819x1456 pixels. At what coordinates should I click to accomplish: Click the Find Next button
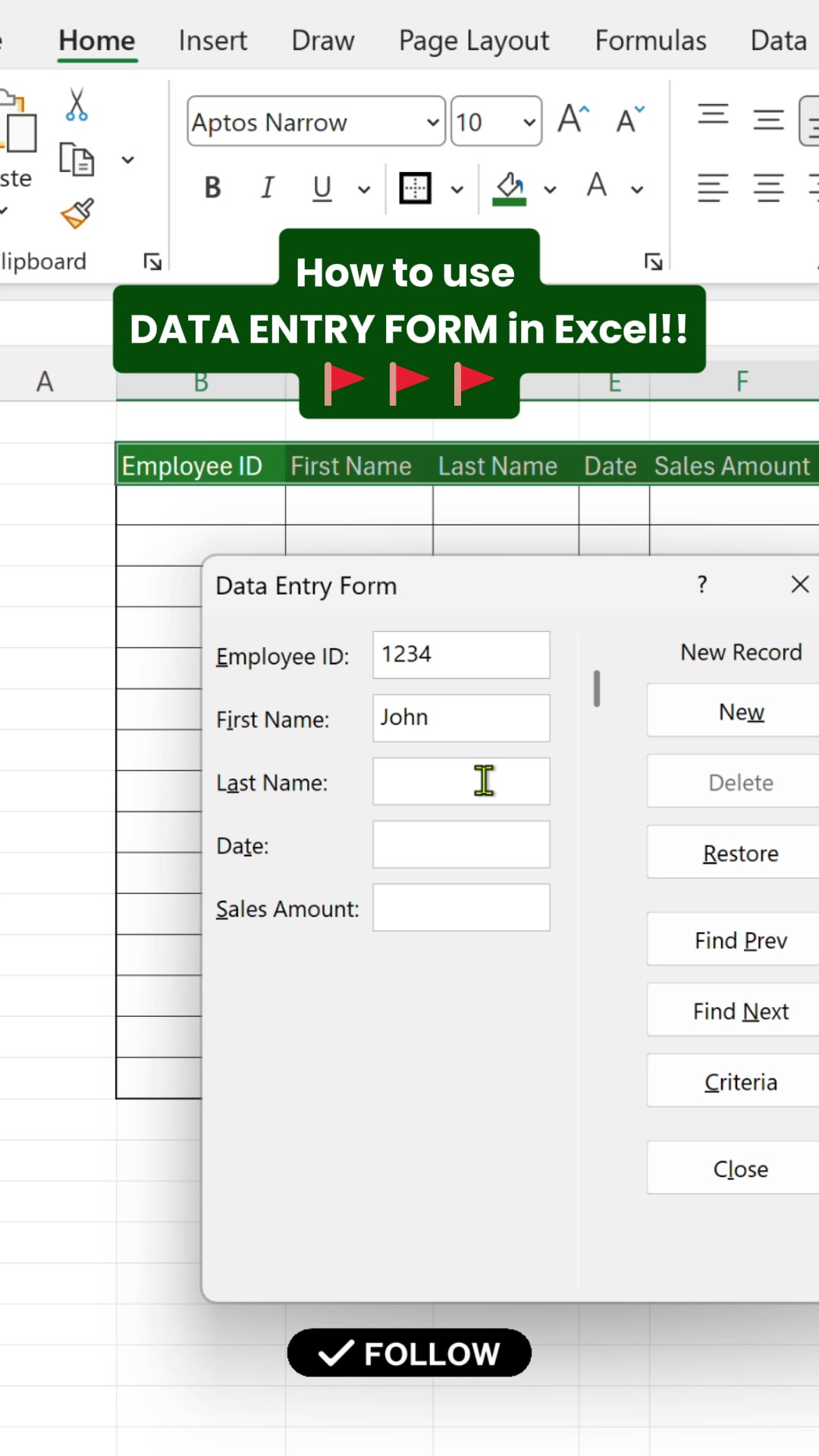[733, 1010]
